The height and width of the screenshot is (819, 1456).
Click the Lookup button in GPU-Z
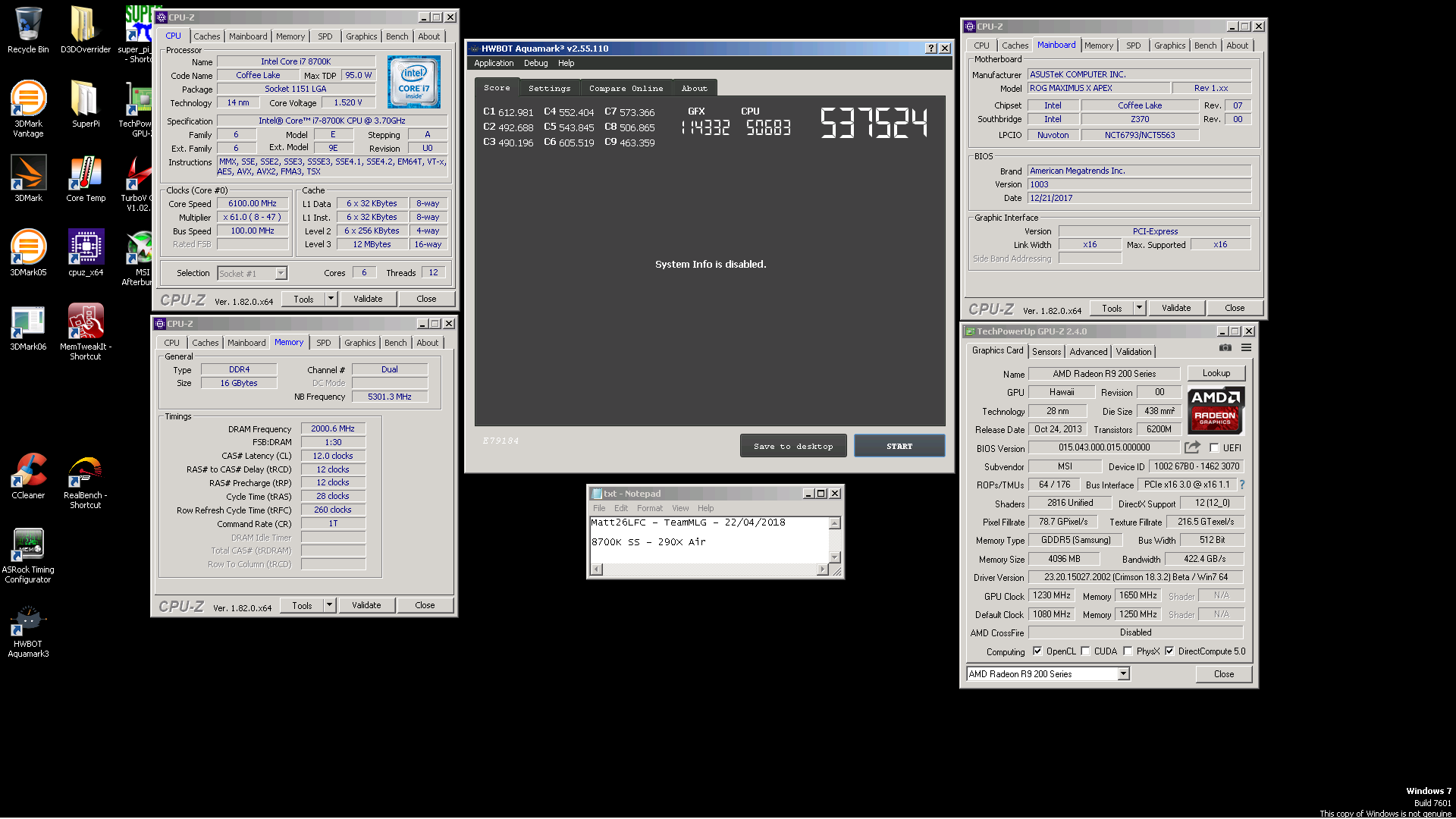[1216, 373]
